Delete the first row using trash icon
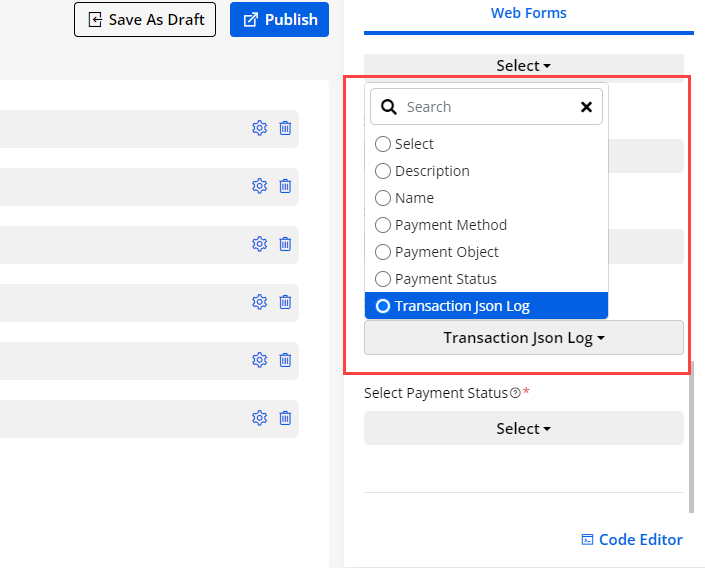 [x=285, y=128]
